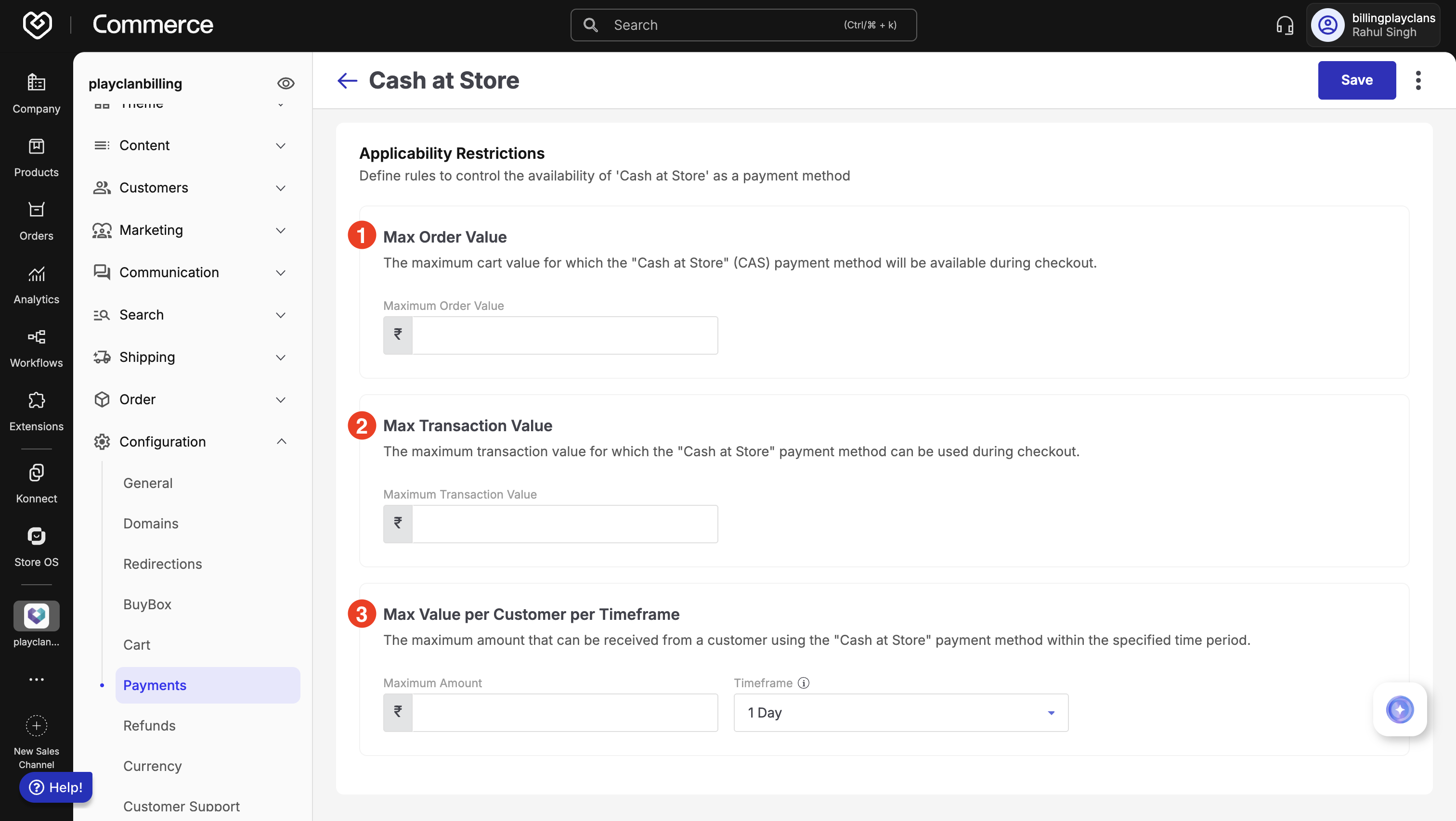Screen dimensions: 1456x821
Task: Click the floating AI assistant icon
Action: click(1400, 710)
